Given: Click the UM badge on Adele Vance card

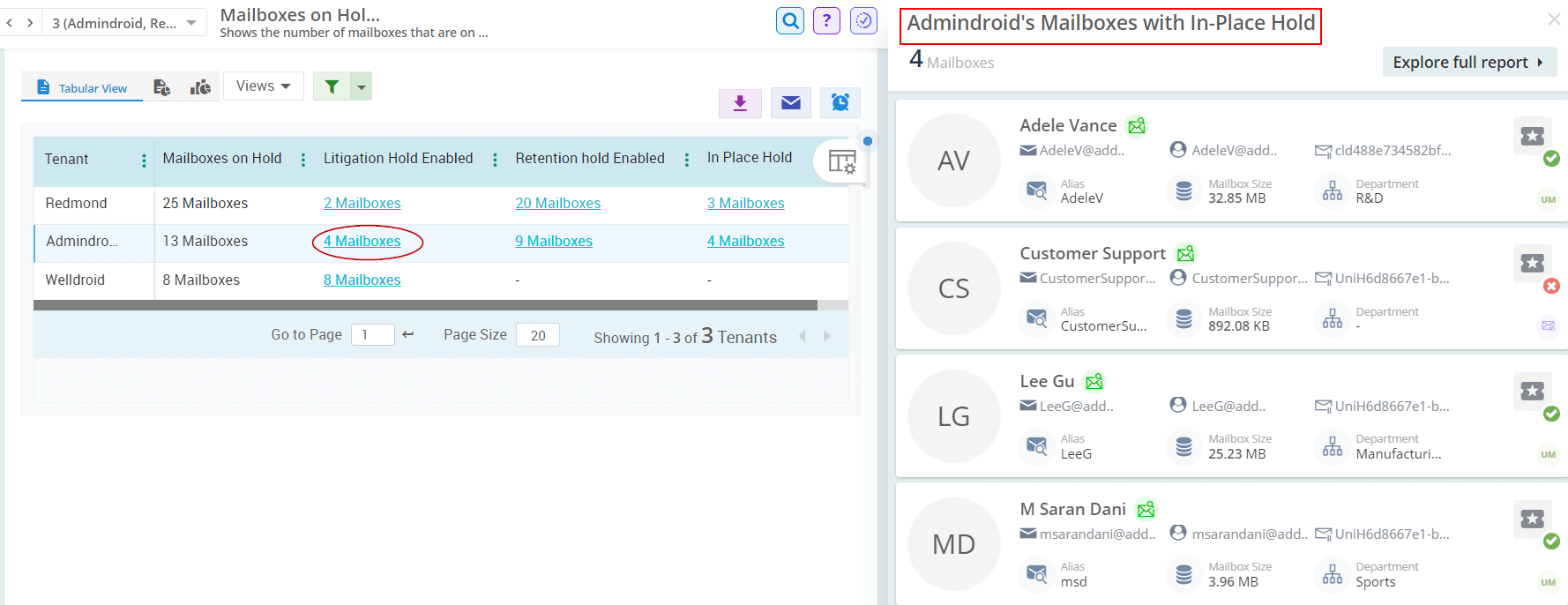Looking at the screenshot, I should (1549, 199).
